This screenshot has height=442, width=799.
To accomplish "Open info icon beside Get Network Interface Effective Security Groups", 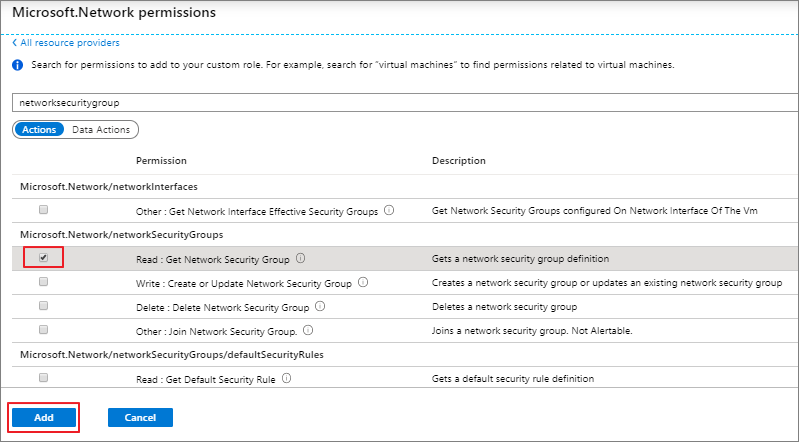I will click(389, 210).
